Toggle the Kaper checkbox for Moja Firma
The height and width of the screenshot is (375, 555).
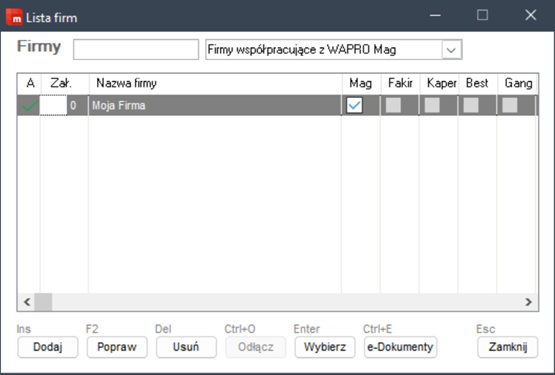point(432,105)
